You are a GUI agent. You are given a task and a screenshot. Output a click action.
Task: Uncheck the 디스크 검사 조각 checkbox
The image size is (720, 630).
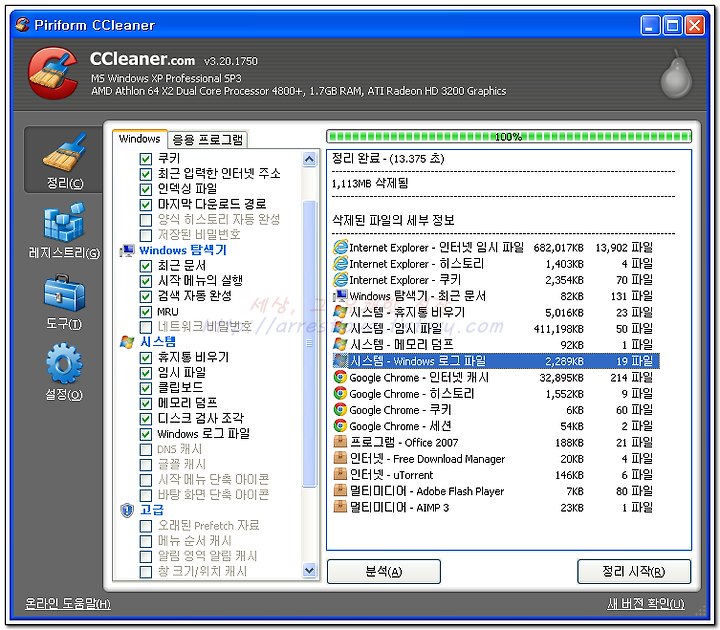pyautogui.click(x=146, y=419)
